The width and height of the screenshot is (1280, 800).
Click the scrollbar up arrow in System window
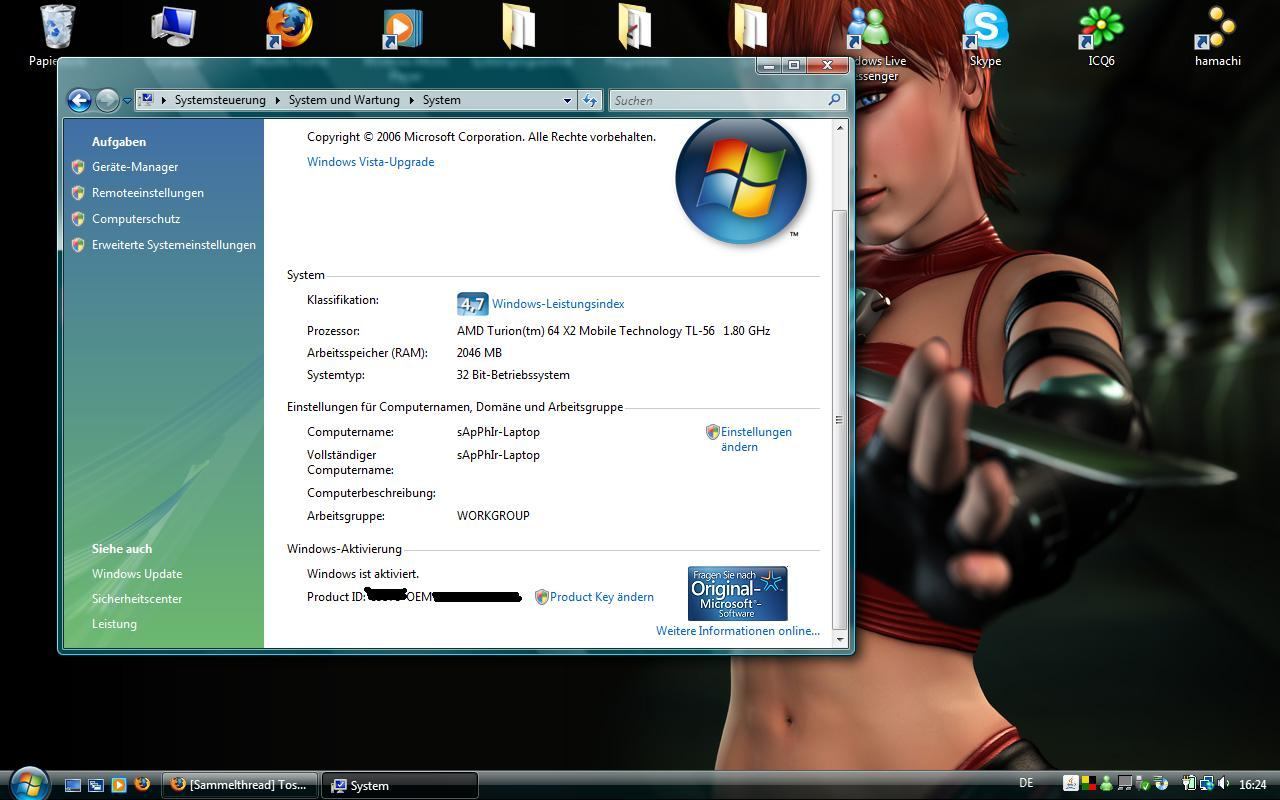point(839,128)
